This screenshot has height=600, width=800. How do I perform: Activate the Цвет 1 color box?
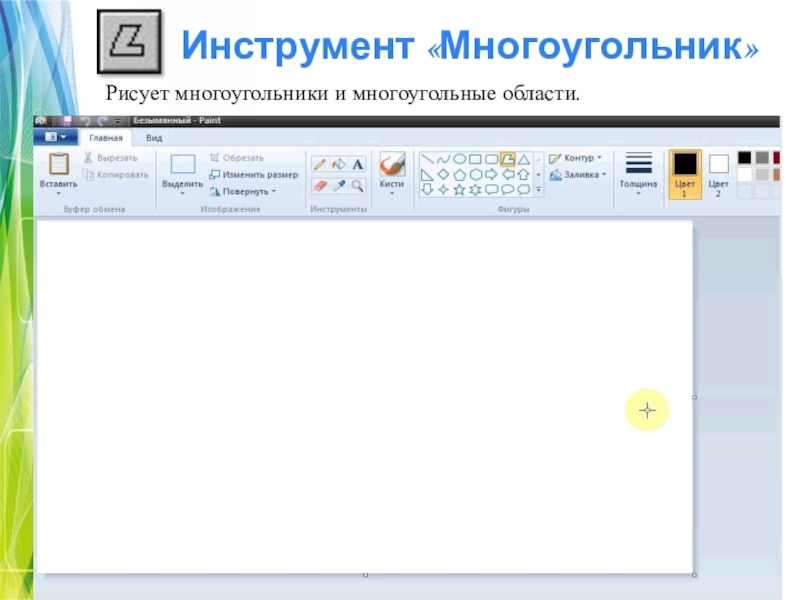tap(685, 174)
